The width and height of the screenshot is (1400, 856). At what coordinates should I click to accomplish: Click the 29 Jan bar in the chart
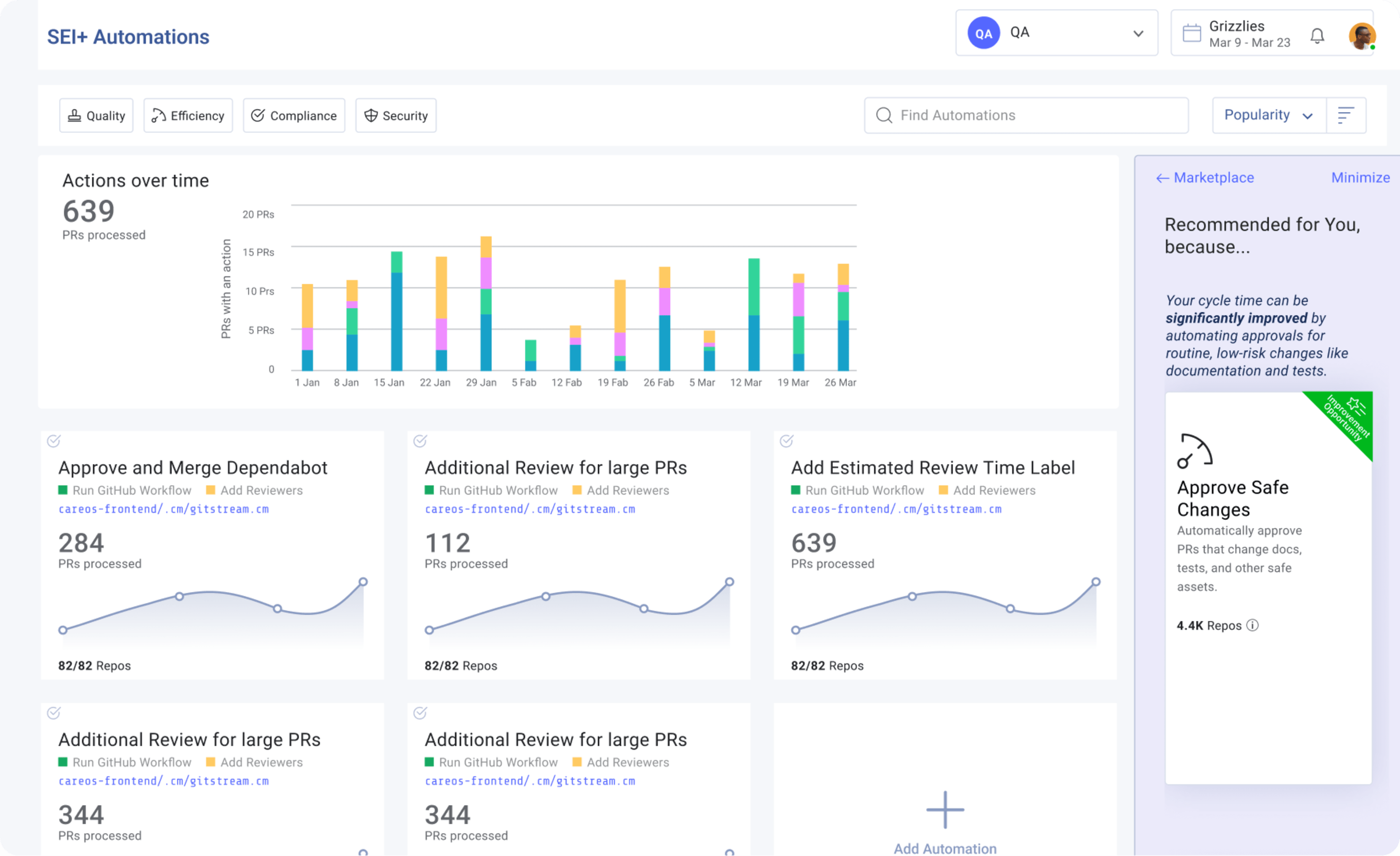tap(486, 303)
